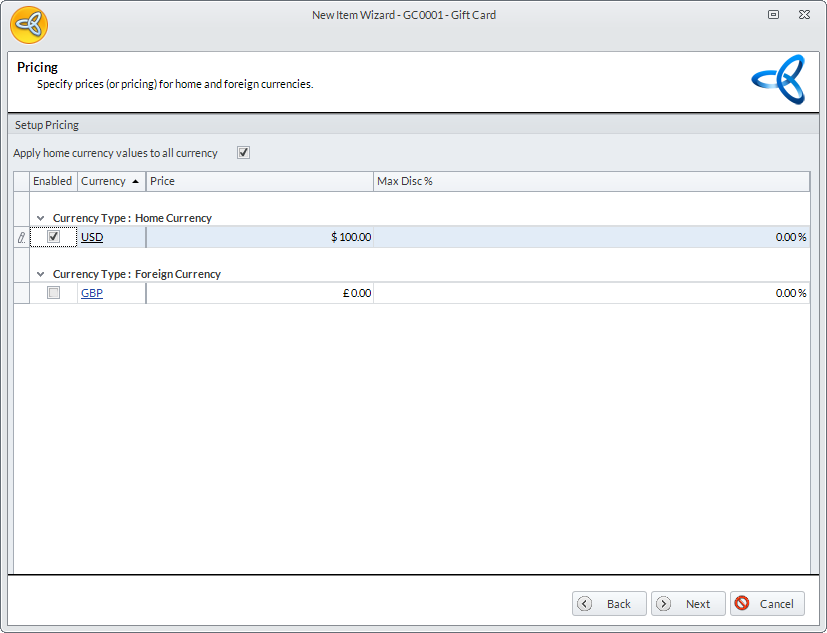Open the USD currency link
This screenshot has width=827, height=633.
pyautogui.click(x=92, y=237)
